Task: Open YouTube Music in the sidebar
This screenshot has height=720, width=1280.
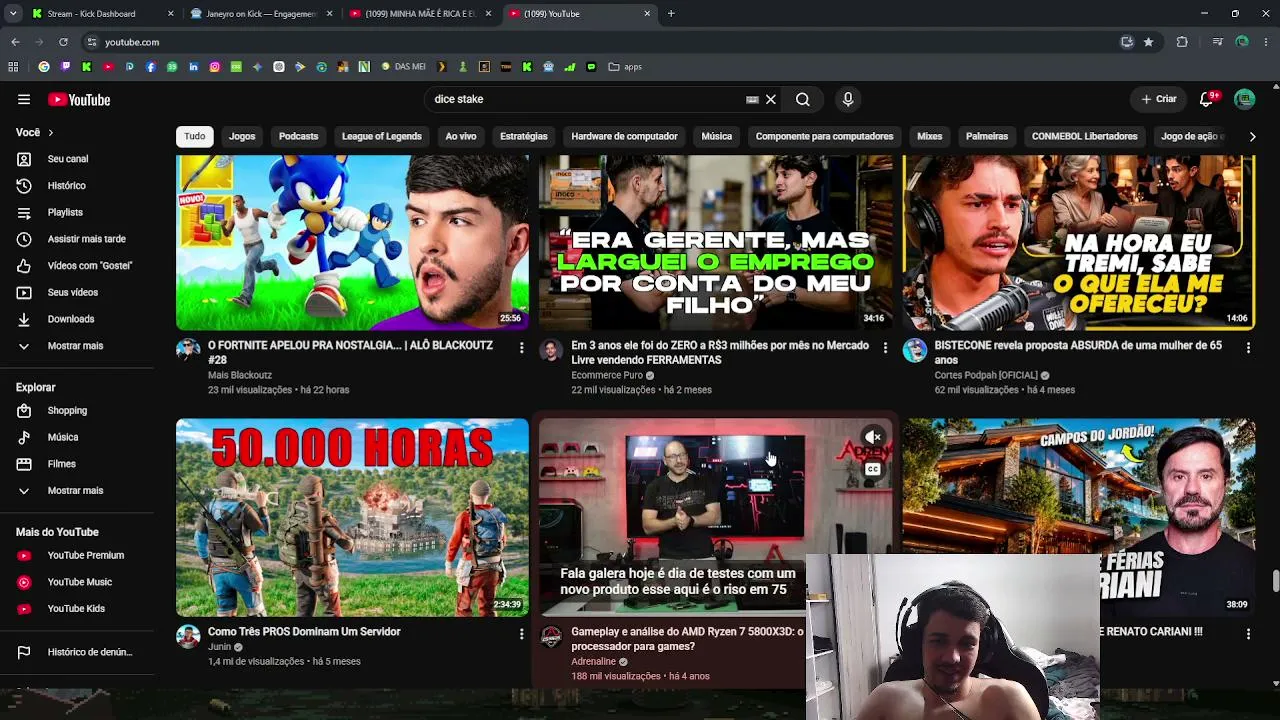Action: click(x=78, y=582)
